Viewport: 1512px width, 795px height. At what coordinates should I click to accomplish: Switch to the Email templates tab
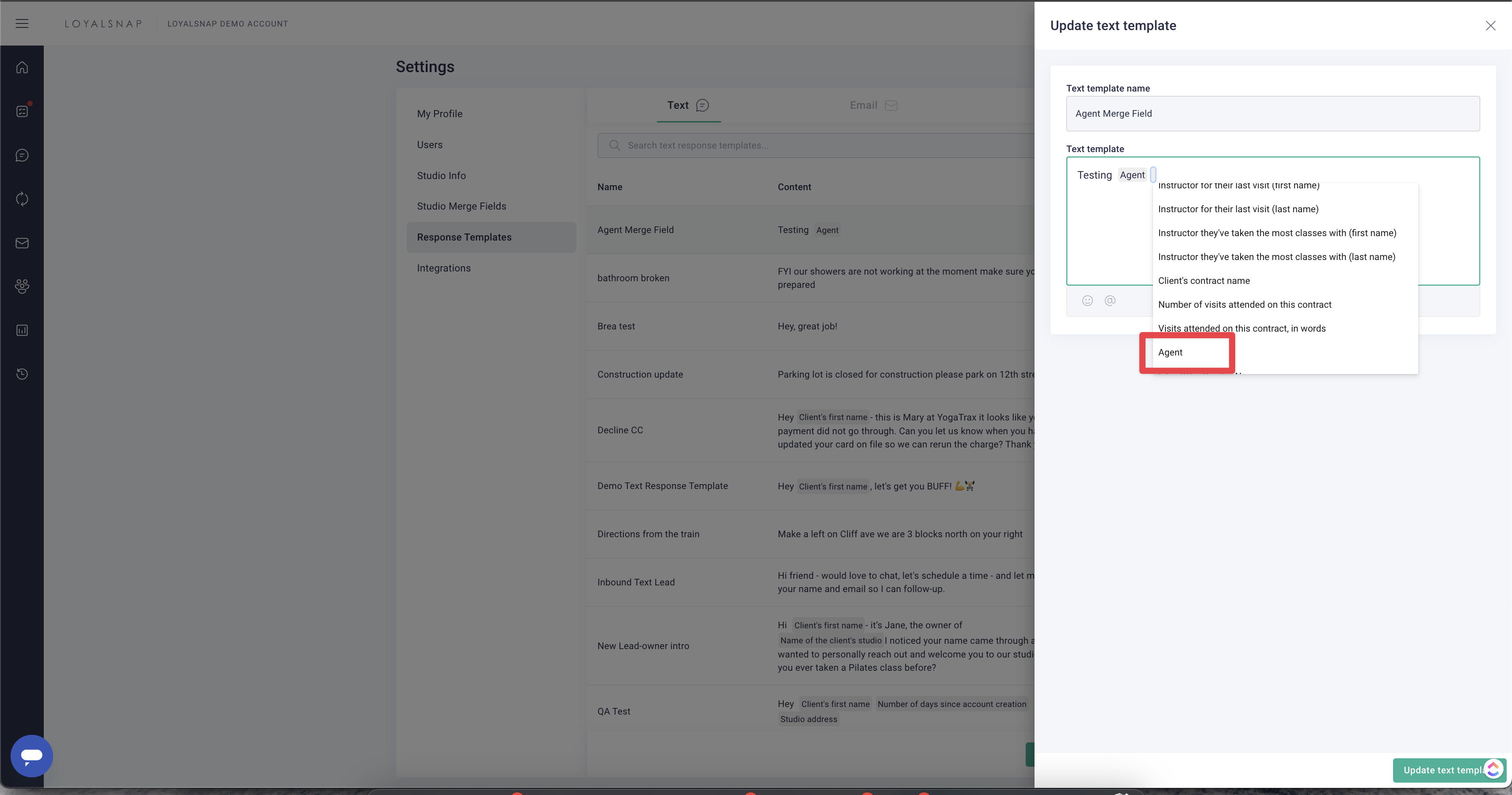coord(873,105)
